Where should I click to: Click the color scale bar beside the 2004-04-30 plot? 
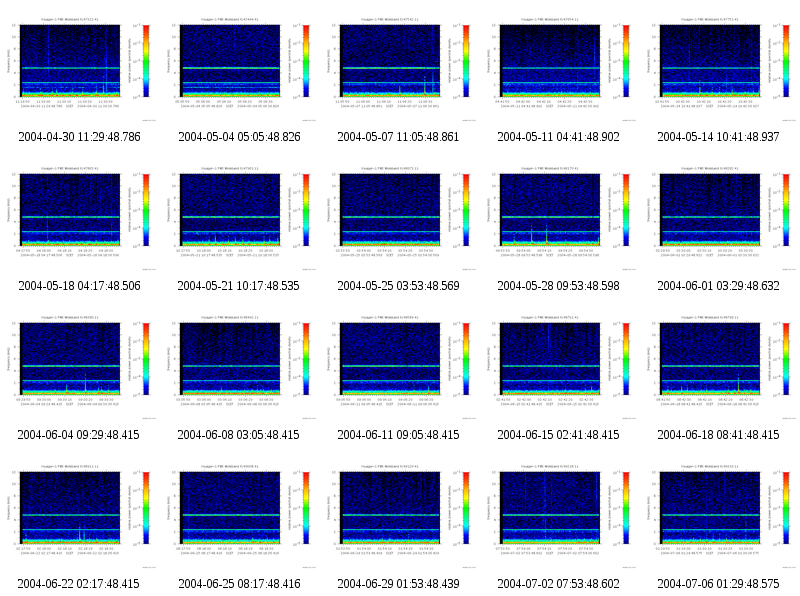point(146,61)
